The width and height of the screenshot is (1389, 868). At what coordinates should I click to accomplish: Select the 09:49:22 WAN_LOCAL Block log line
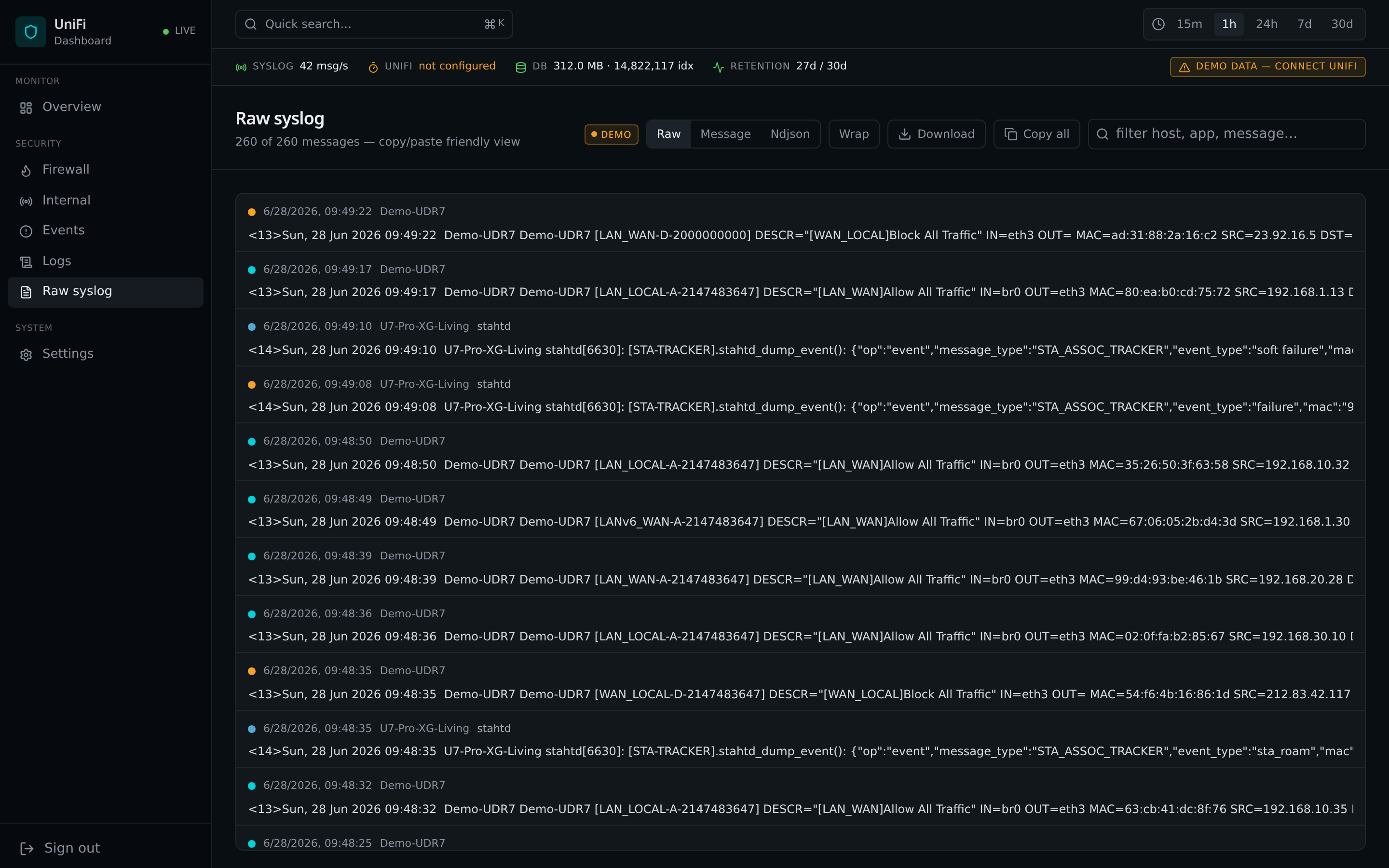[800, 223]
